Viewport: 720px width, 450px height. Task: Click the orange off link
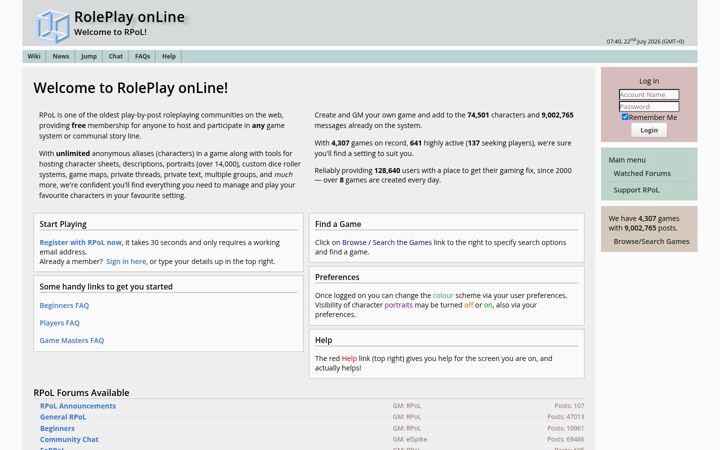(x=468, y=305)
